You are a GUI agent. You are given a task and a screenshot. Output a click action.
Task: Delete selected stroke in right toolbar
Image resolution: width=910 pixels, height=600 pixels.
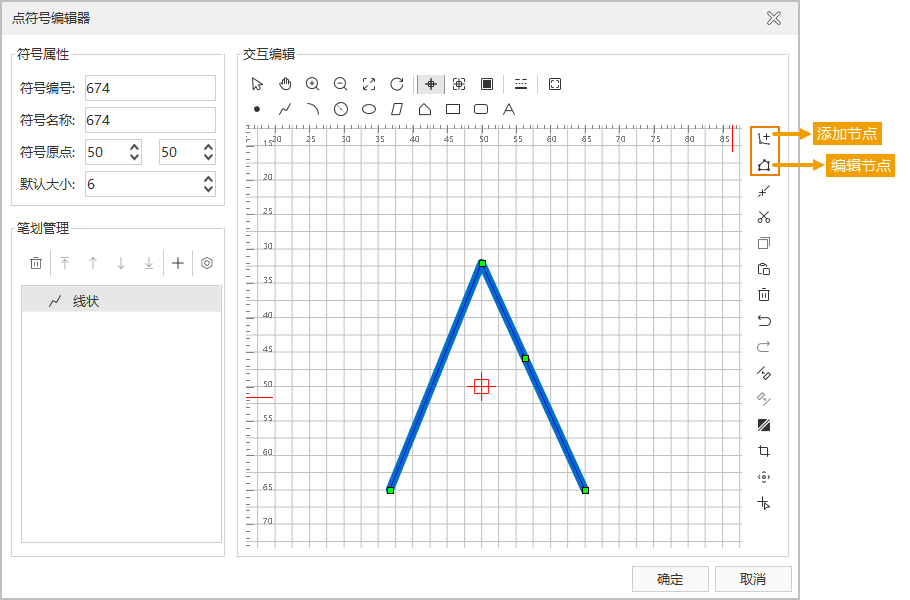[764, 295]
